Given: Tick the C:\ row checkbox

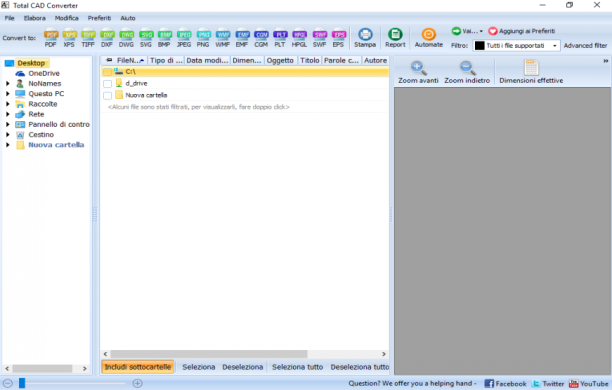Looking at the screenshot, I should click(x=107, y=72).
